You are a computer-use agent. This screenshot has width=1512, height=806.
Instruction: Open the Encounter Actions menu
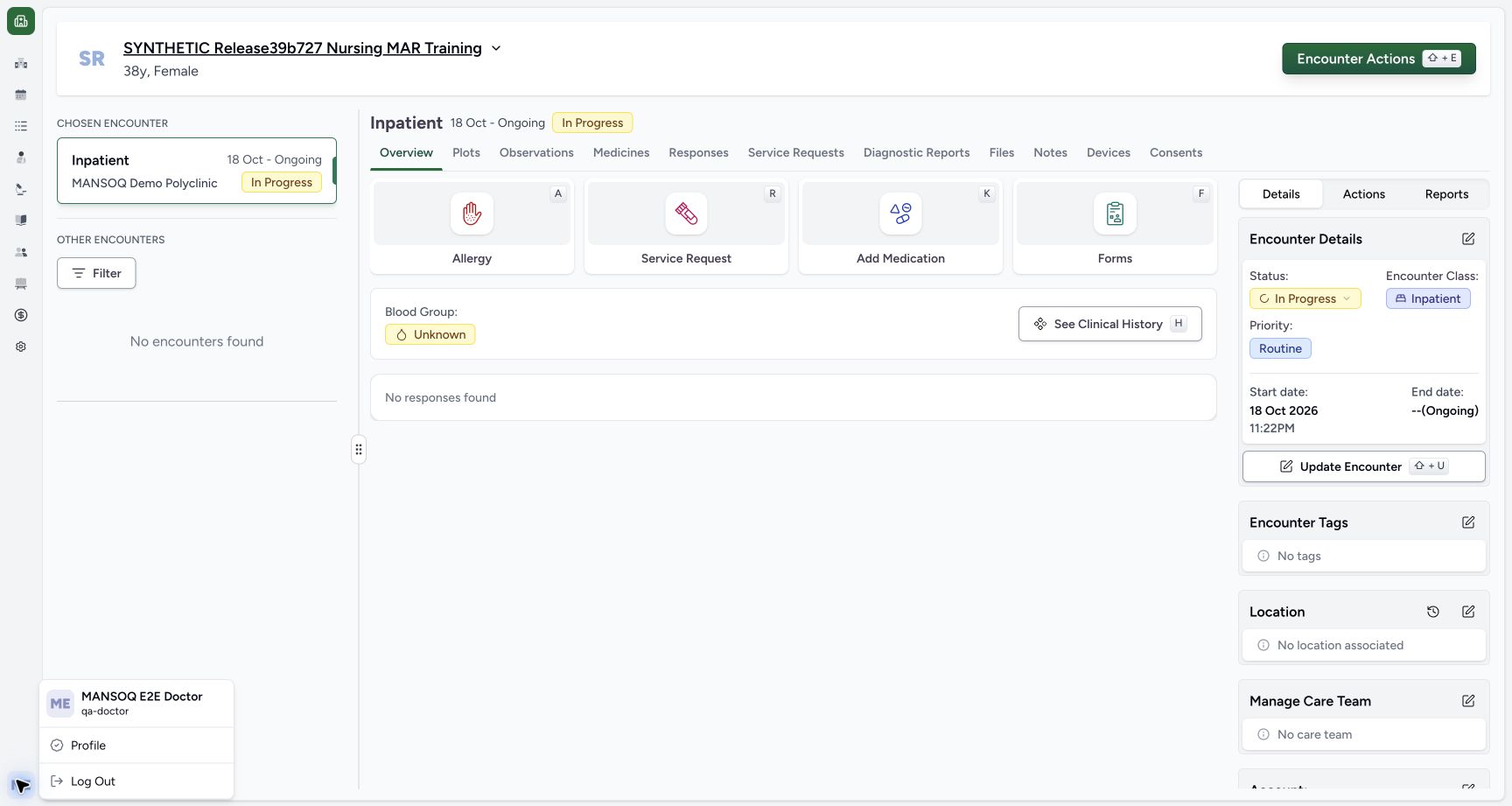(x=1379, y=59)
